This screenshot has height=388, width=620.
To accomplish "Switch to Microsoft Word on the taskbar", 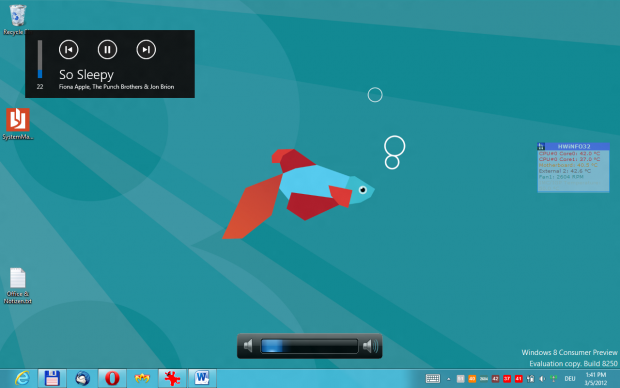I will pyautogui.click(x=202, y=379).
